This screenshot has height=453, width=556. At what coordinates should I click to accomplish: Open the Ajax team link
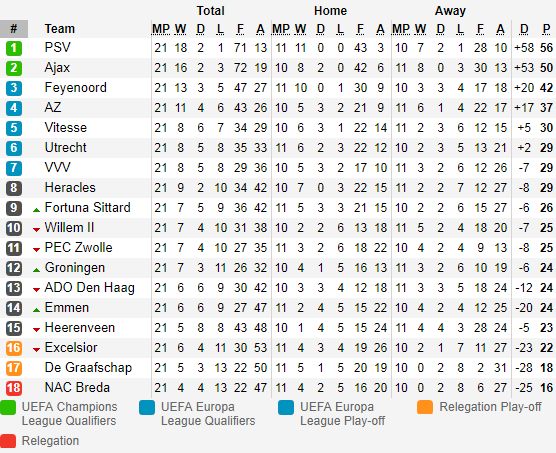57,68
